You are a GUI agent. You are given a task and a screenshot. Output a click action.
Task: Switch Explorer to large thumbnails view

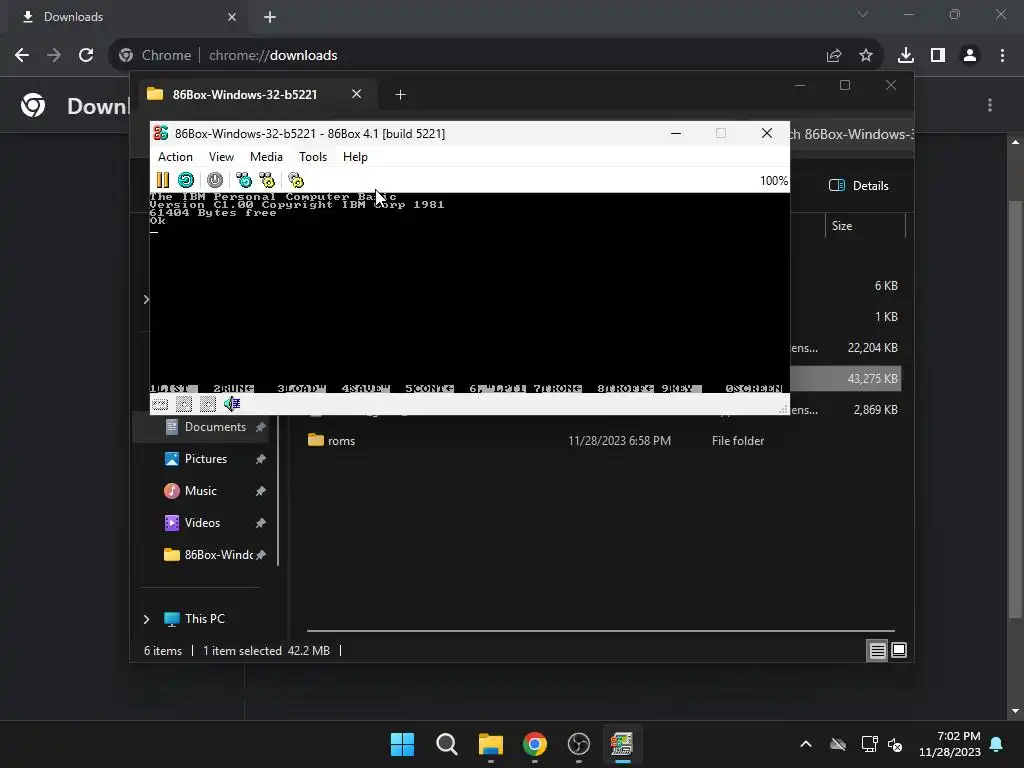(x=899, y=650)
